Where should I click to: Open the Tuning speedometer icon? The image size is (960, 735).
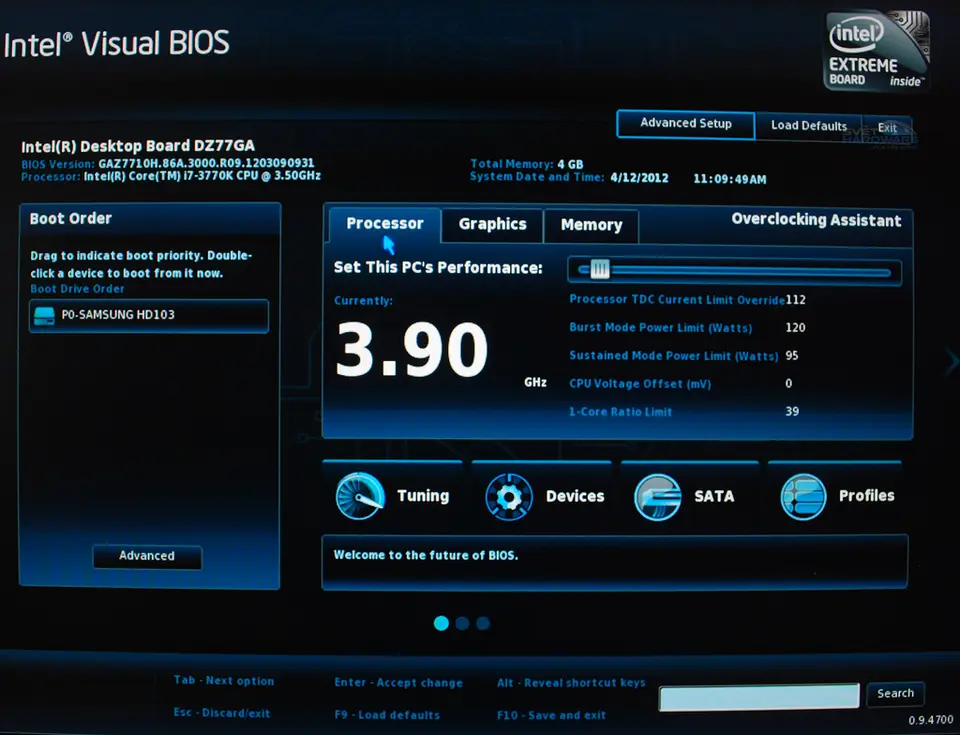pyautogui.click(x=360, y=496)
